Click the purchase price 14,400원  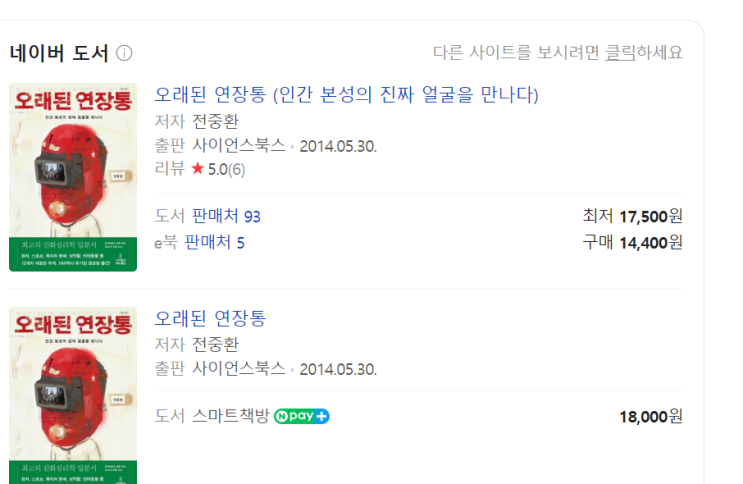point(650,242)
